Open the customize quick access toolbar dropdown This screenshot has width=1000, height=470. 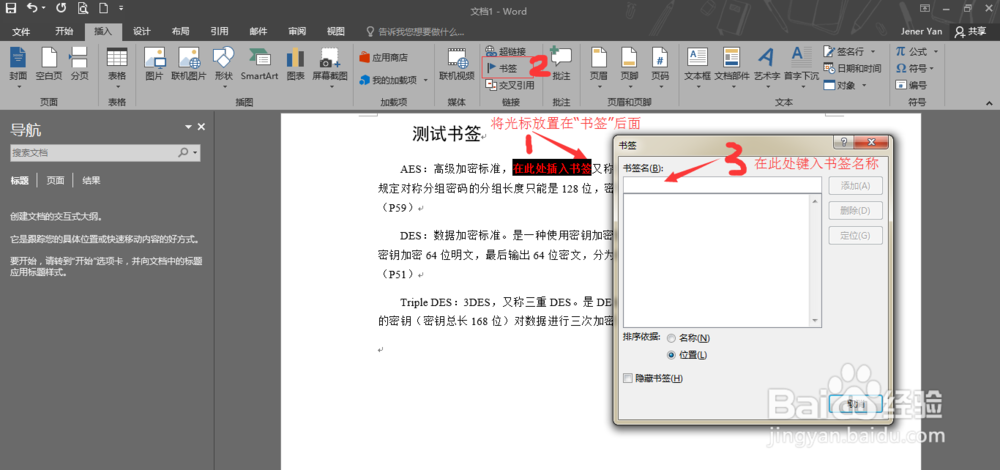click(121, 9)
